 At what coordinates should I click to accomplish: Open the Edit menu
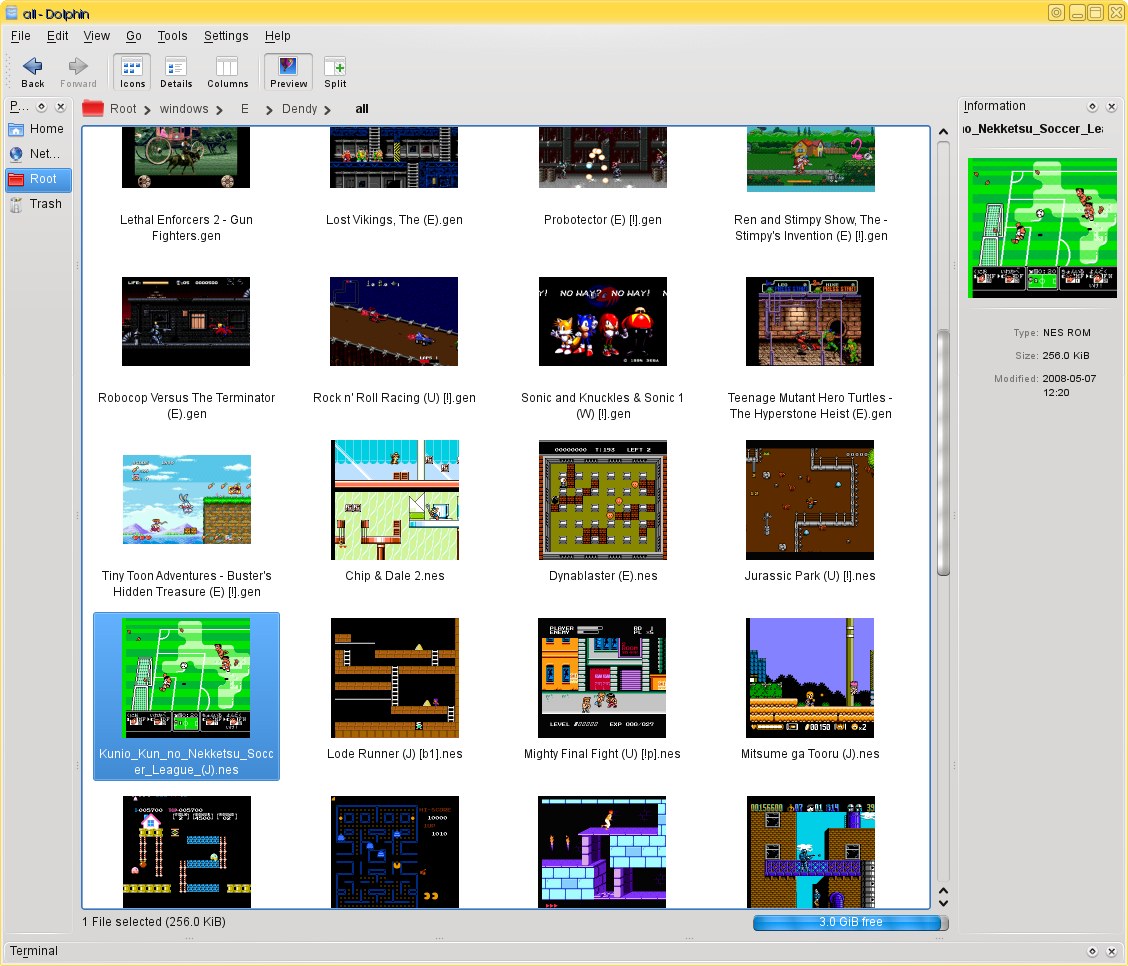click(x=58, y=36)
